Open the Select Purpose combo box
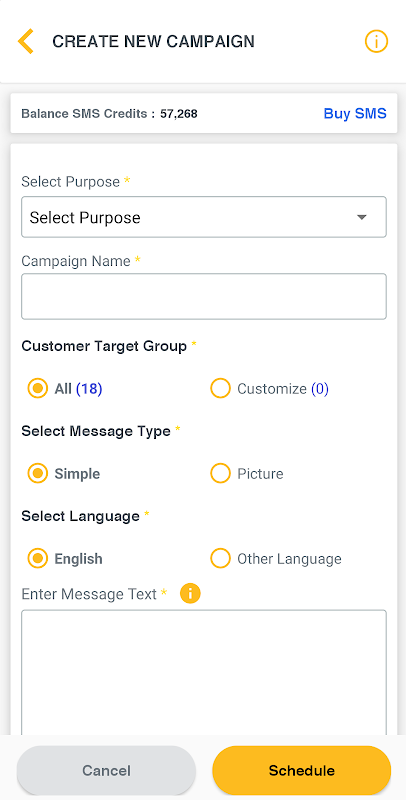Screen dimensions: 406x800 coord(204,217)
